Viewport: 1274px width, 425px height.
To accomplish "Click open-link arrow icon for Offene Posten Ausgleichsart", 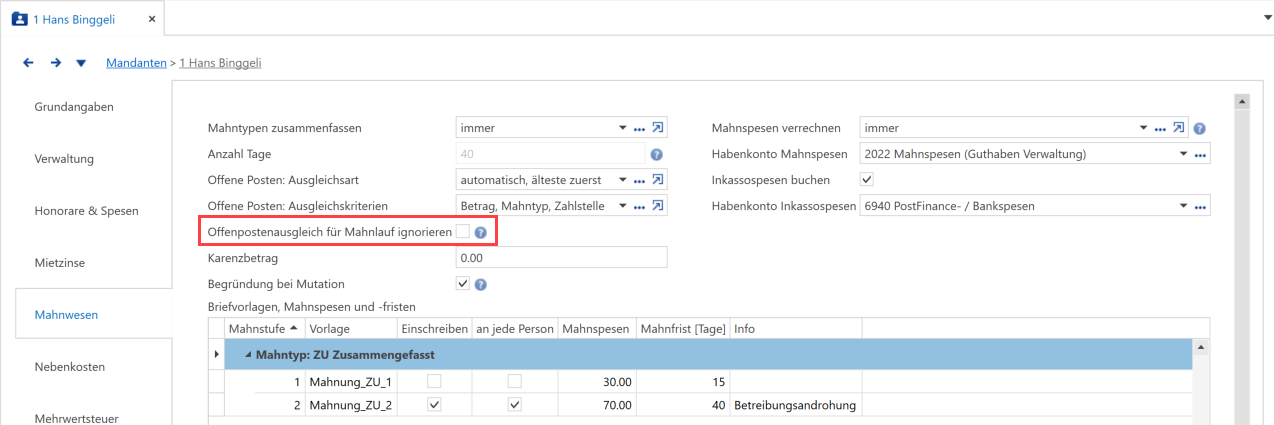I will pos(658,180).
